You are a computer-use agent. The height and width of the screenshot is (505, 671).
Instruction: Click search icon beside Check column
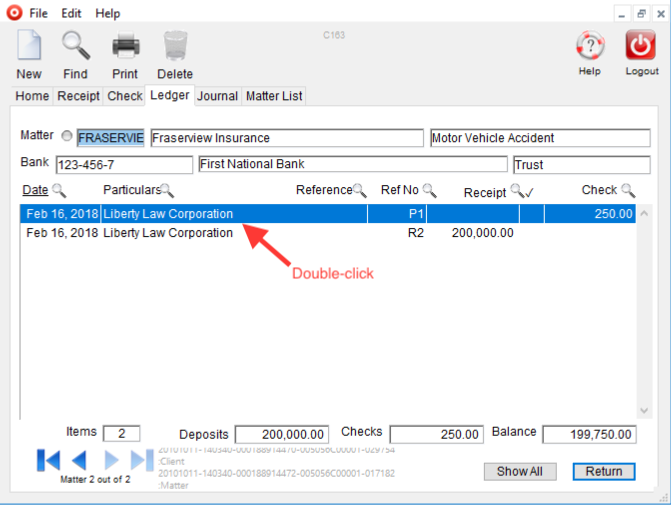[628, 190]
